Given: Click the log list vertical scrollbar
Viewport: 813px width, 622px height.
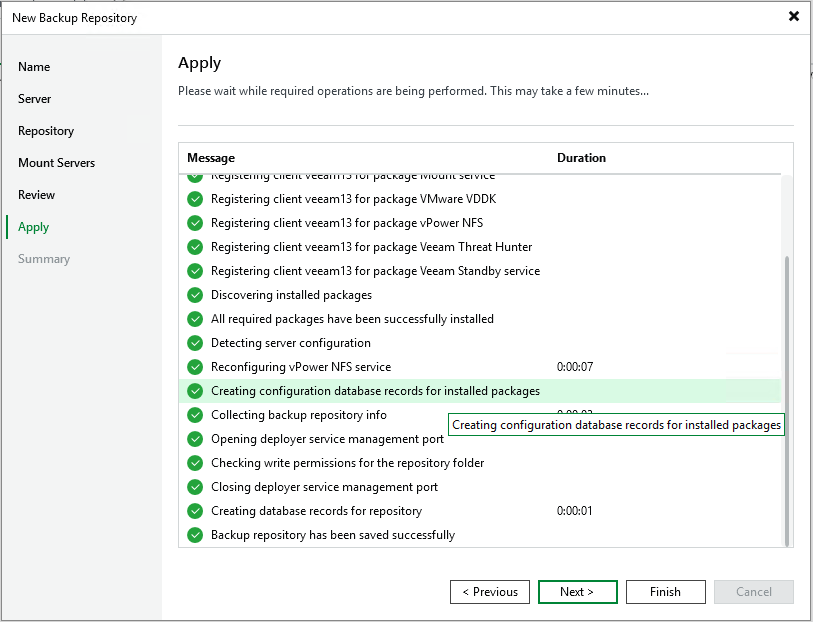Looking at the screenshot, I should [787, 400].
